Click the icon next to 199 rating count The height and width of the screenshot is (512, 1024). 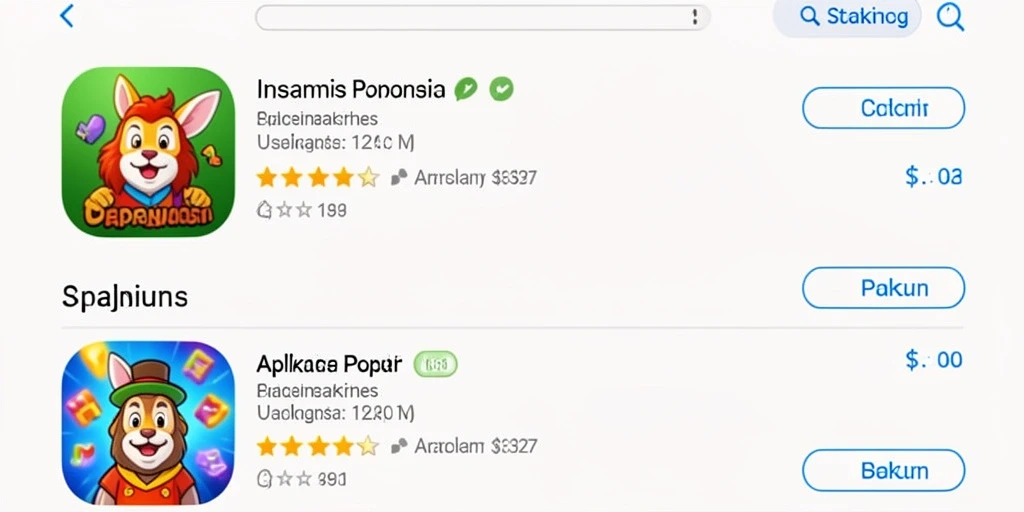click(264, 210)
